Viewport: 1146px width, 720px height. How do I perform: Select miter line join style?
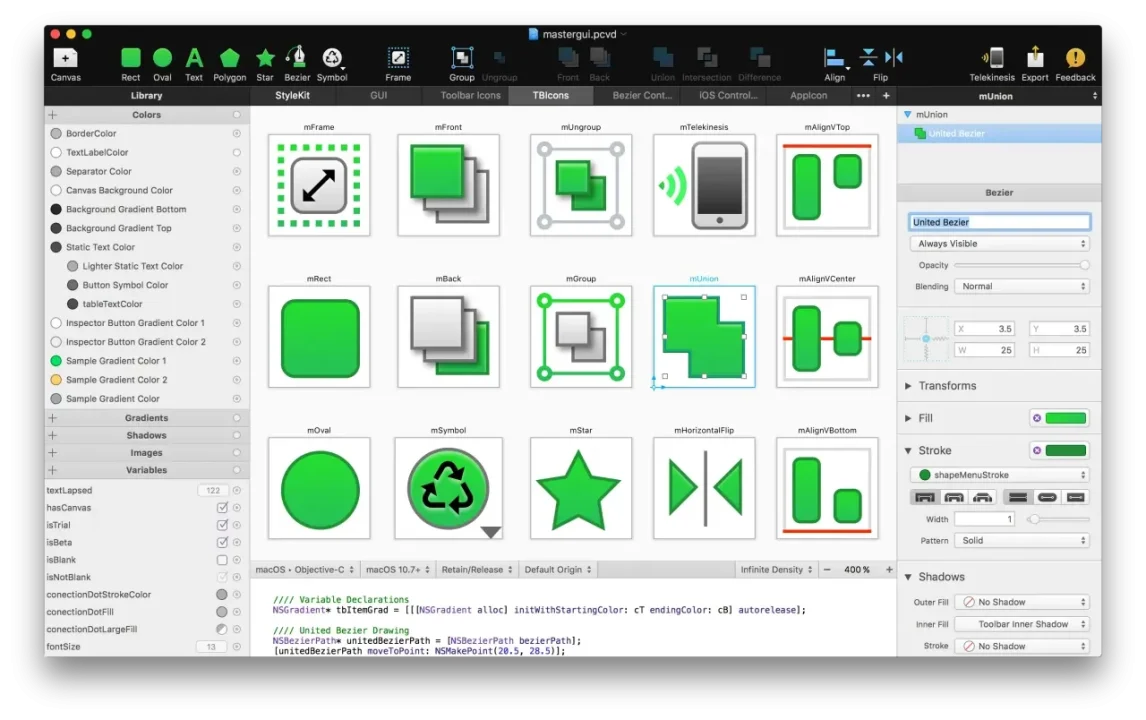(925, 497)
